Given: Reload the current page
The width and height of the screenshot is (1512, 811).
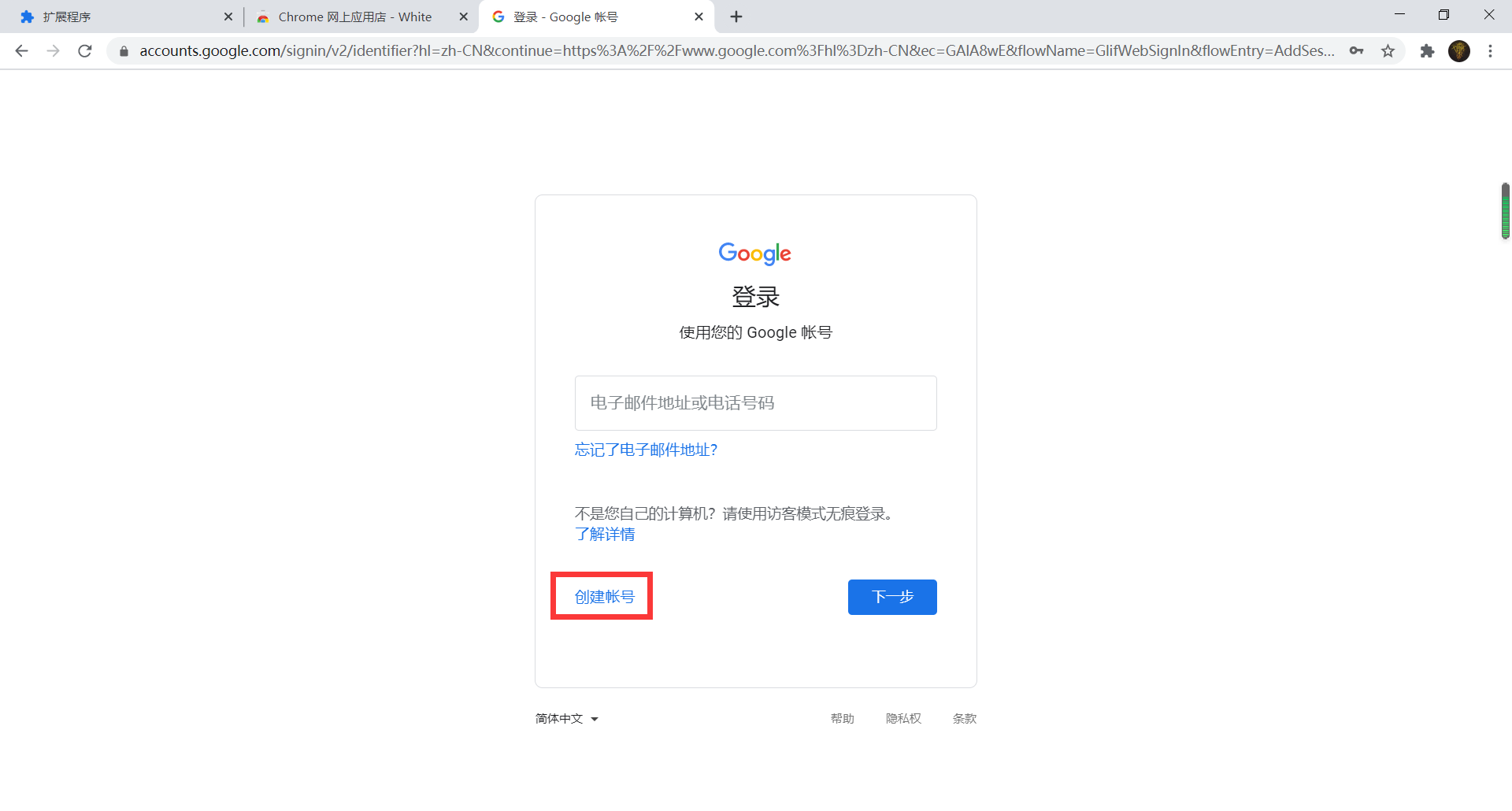Looking at the screenshot, I should pos(85,51).
